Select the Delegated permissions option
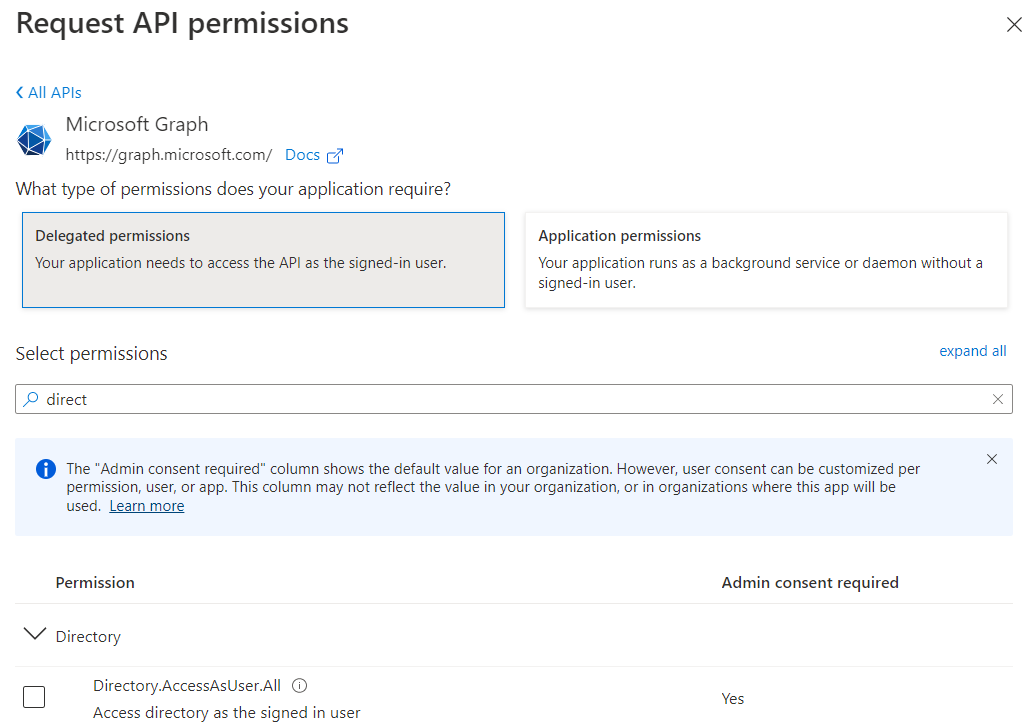Screen dimensions: 1029x726 pyautogui.click(x=263, y=258)
